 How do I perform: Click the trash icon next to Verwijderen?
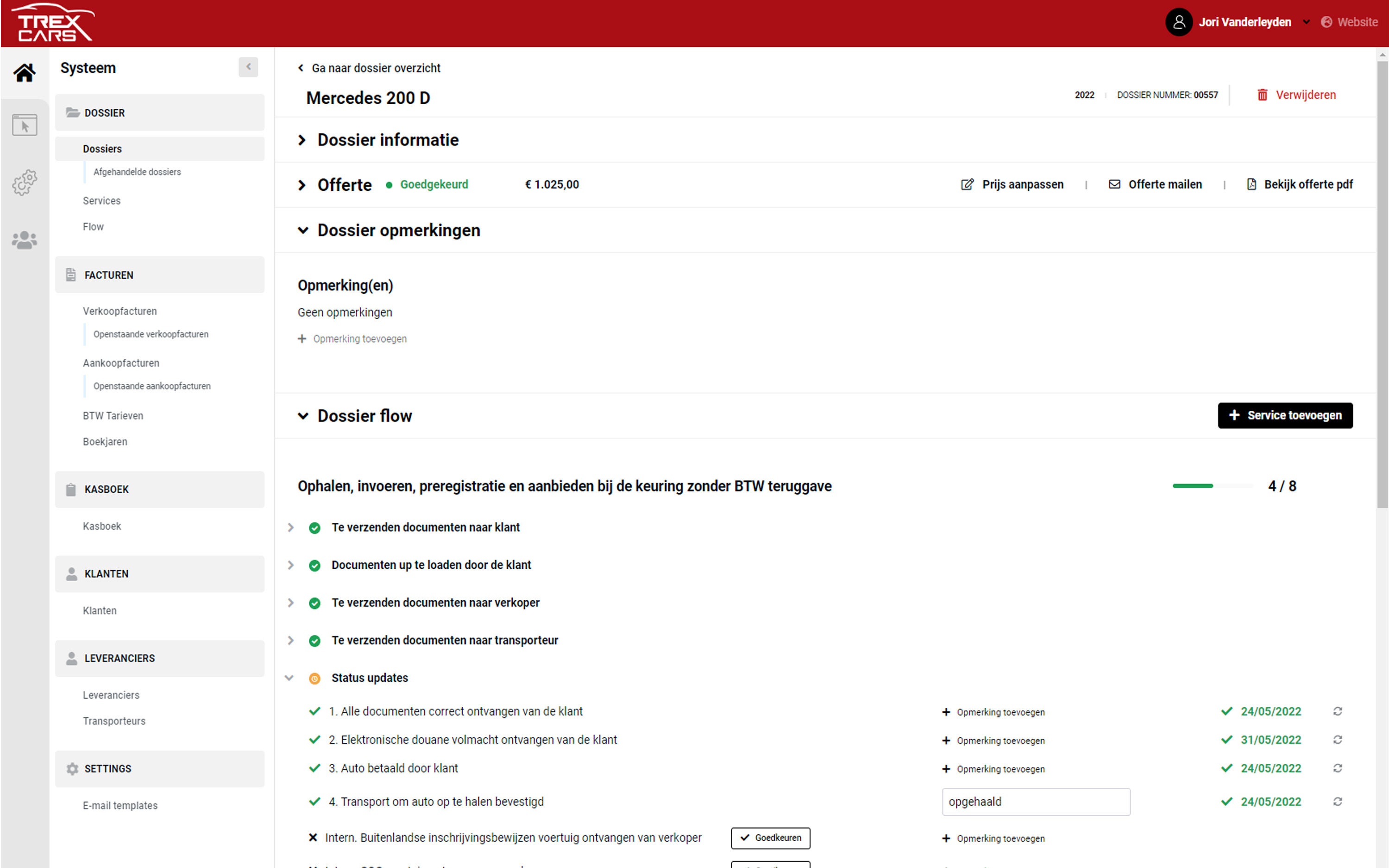[x=1262, y=95]
